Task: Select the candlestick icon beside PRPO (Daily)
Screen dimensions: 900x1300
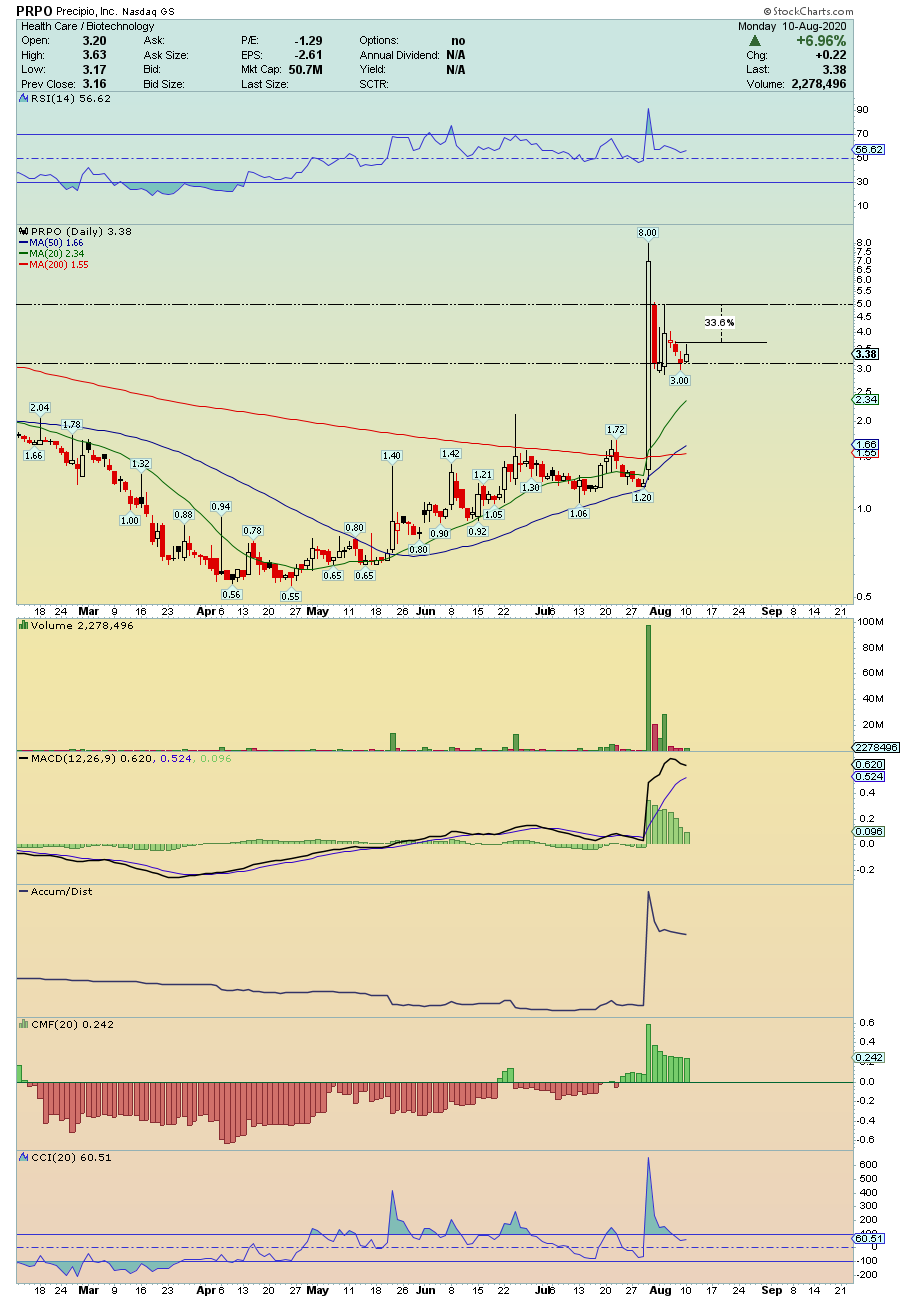Action: pos(21,231)
